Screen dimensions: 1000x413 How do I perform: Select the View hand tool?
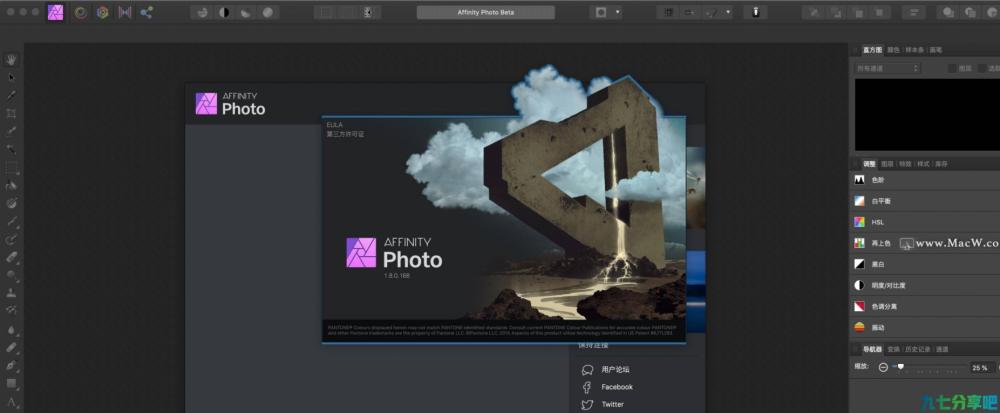point(11,59)
